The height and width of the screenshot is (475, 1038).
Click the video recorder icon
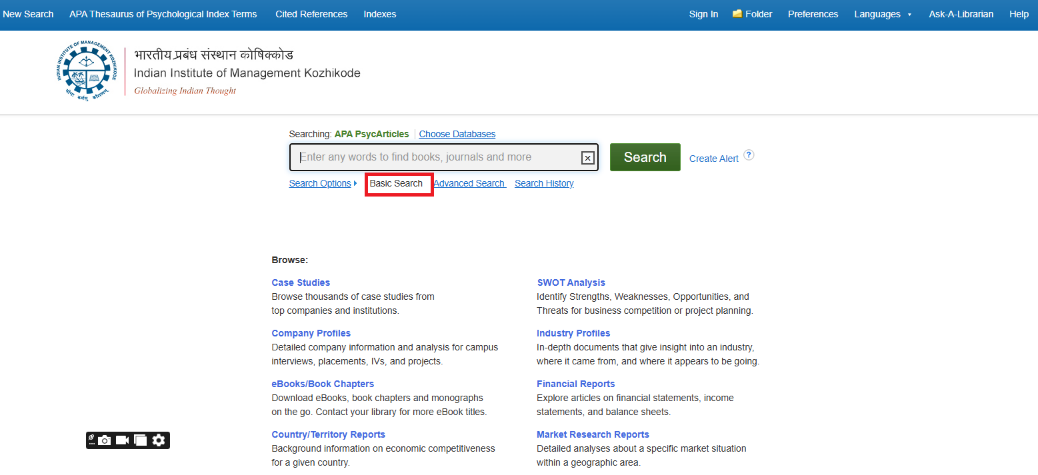[123, 440]
